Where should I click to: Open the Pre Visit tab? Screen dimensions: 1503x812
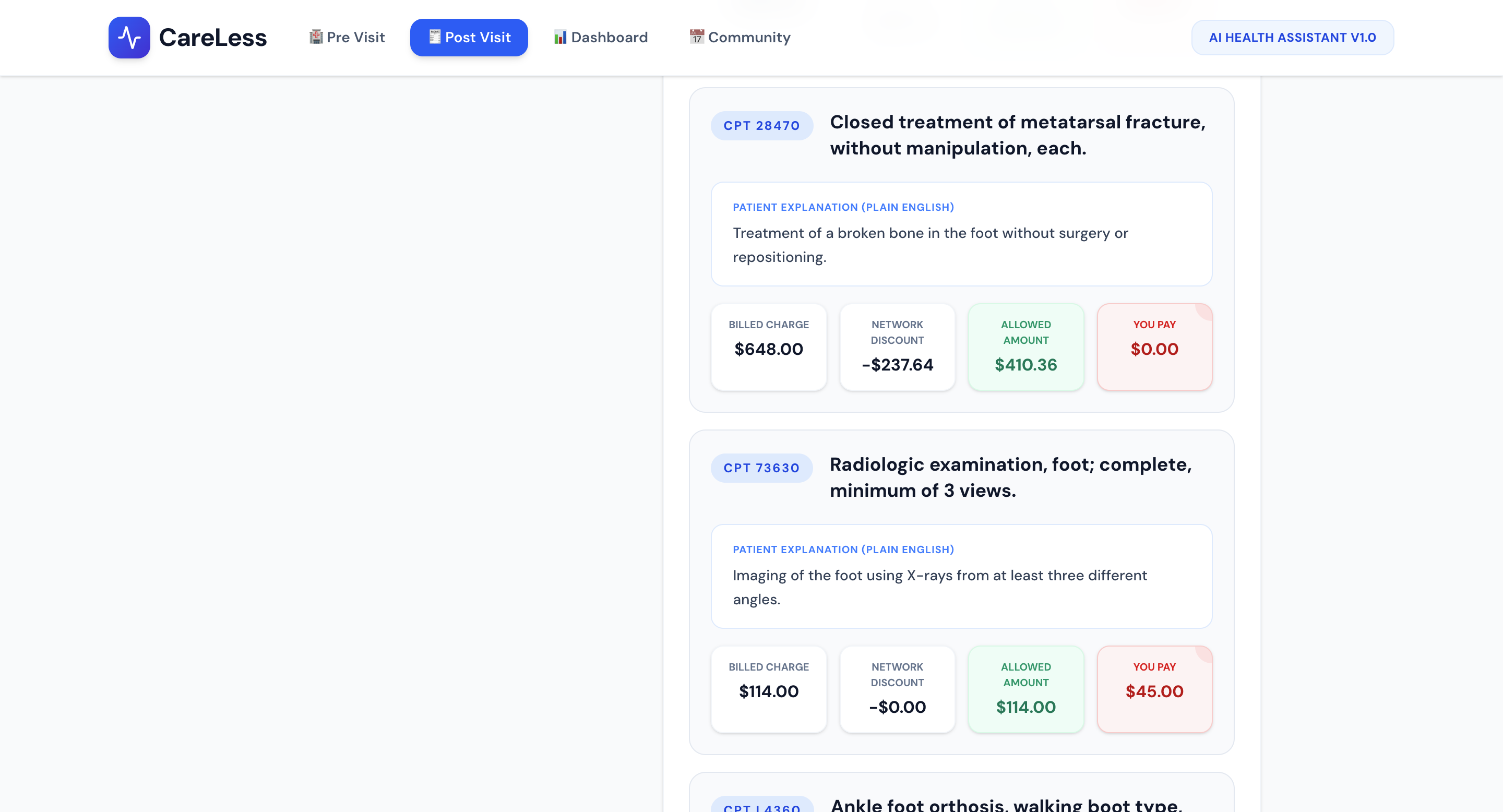tap(347, 38)
